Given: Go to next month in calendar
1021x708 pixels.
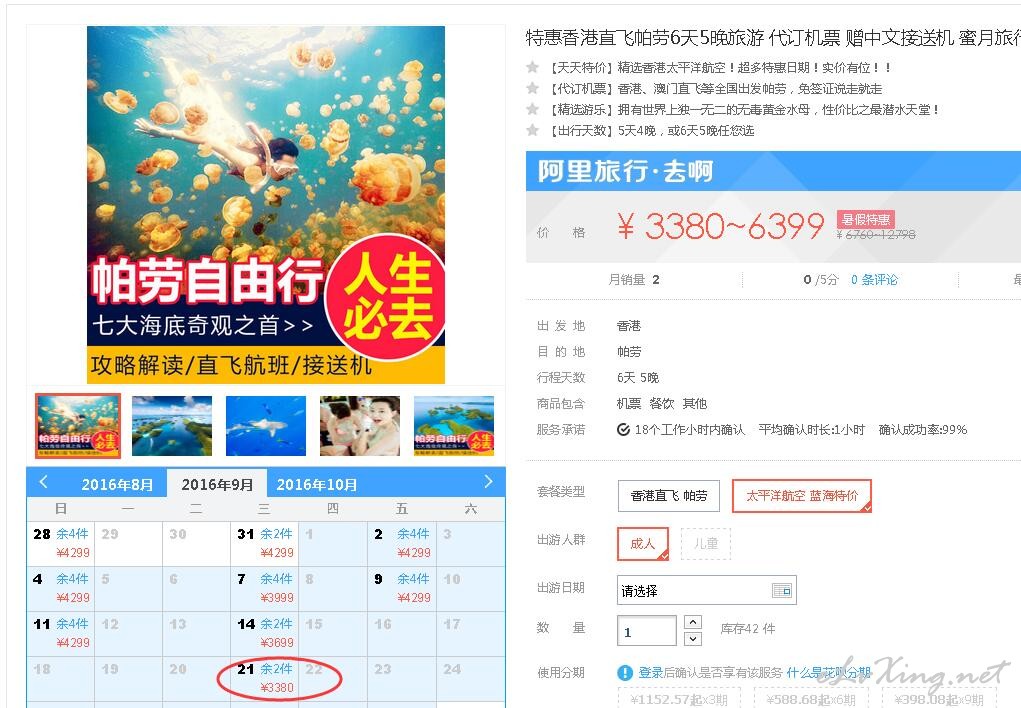Looking at the screenshot, I should pos(488,482).
